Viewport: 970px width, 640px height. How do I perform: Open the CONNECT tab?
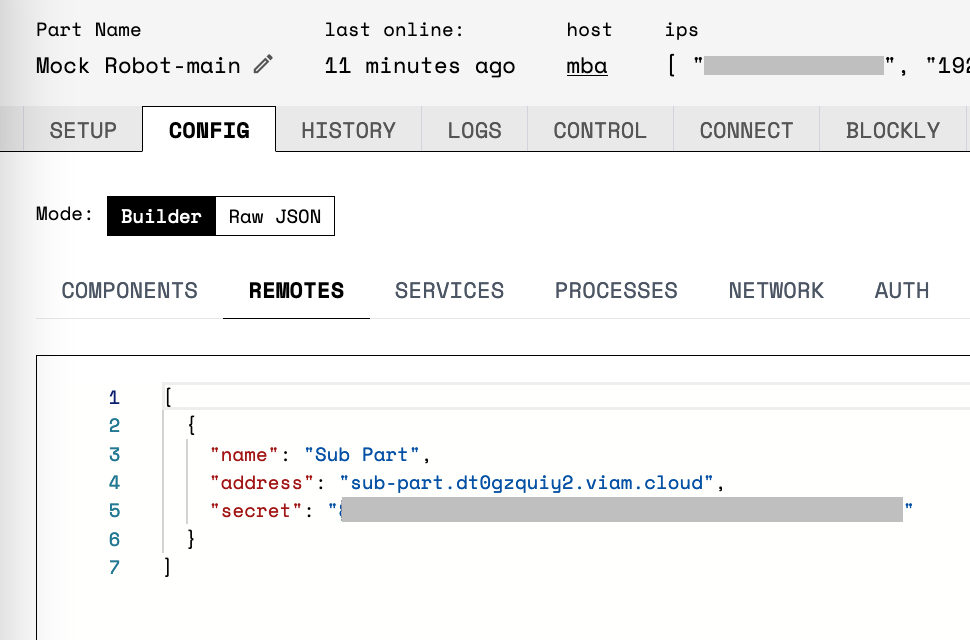(x=745, y=129)
